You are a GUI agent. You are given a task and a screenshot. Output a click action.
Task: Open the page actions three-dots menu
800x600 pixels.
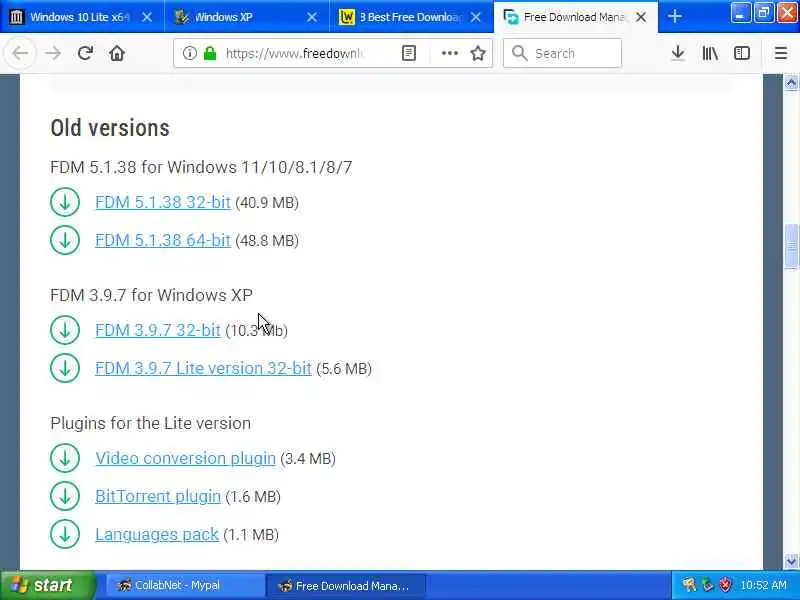449,53
